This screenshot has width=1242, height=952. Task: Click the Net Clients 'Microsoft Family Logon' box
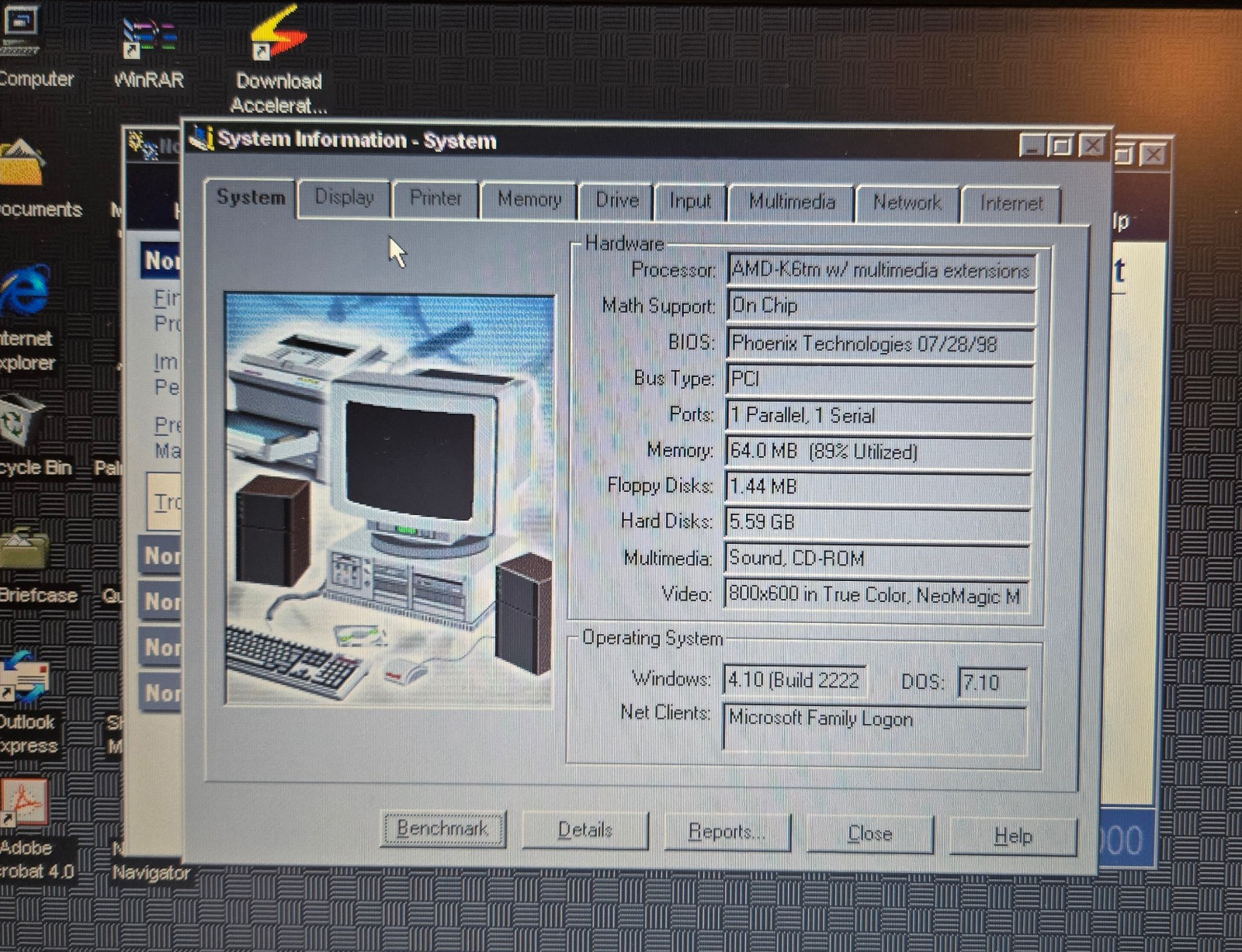coord(874,728)
